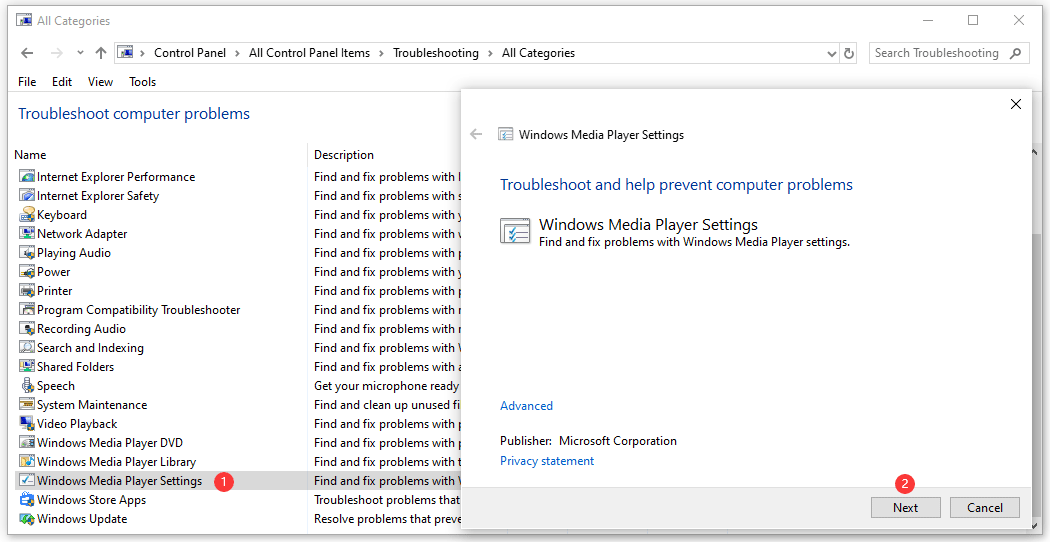The width and height of the screenshot is (1050, 542).
Task: Click the Windows Media Player Settings list icon
Action: 27,480
